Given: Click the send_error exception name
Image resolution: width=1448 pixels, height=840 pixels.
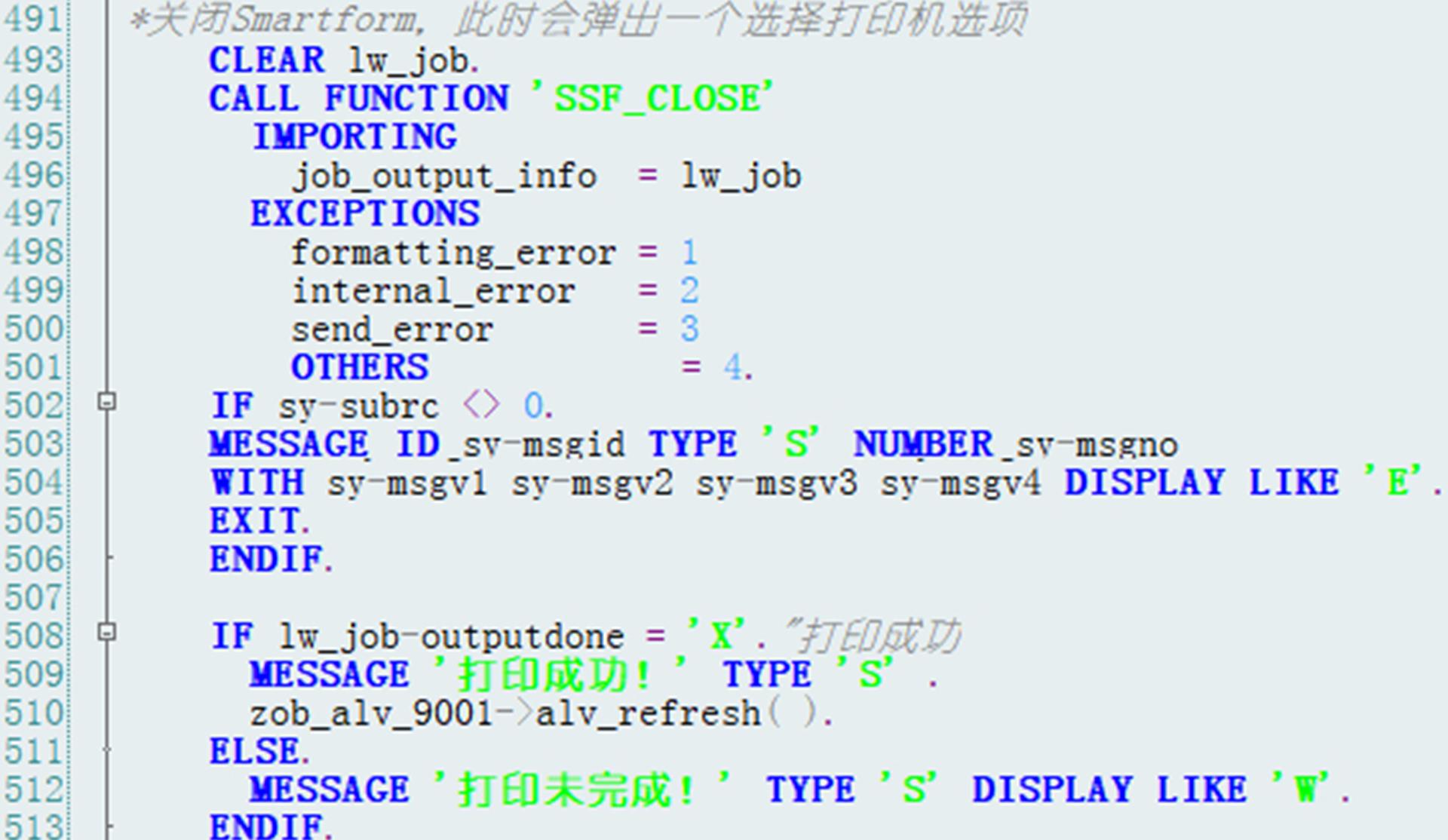Looking at the screenshot, I should pyautogui.click(x=393, y=330).
